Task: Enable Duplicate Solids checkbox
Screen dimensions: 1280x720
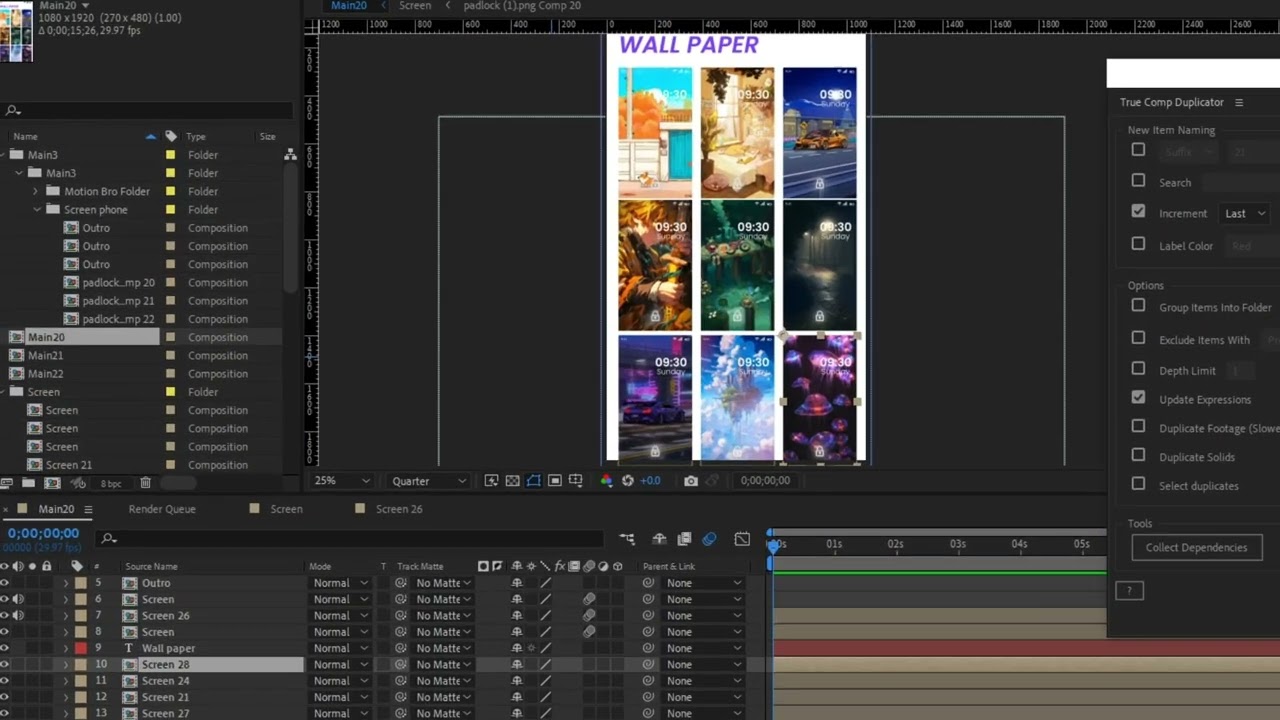Action: [1138, 455]
